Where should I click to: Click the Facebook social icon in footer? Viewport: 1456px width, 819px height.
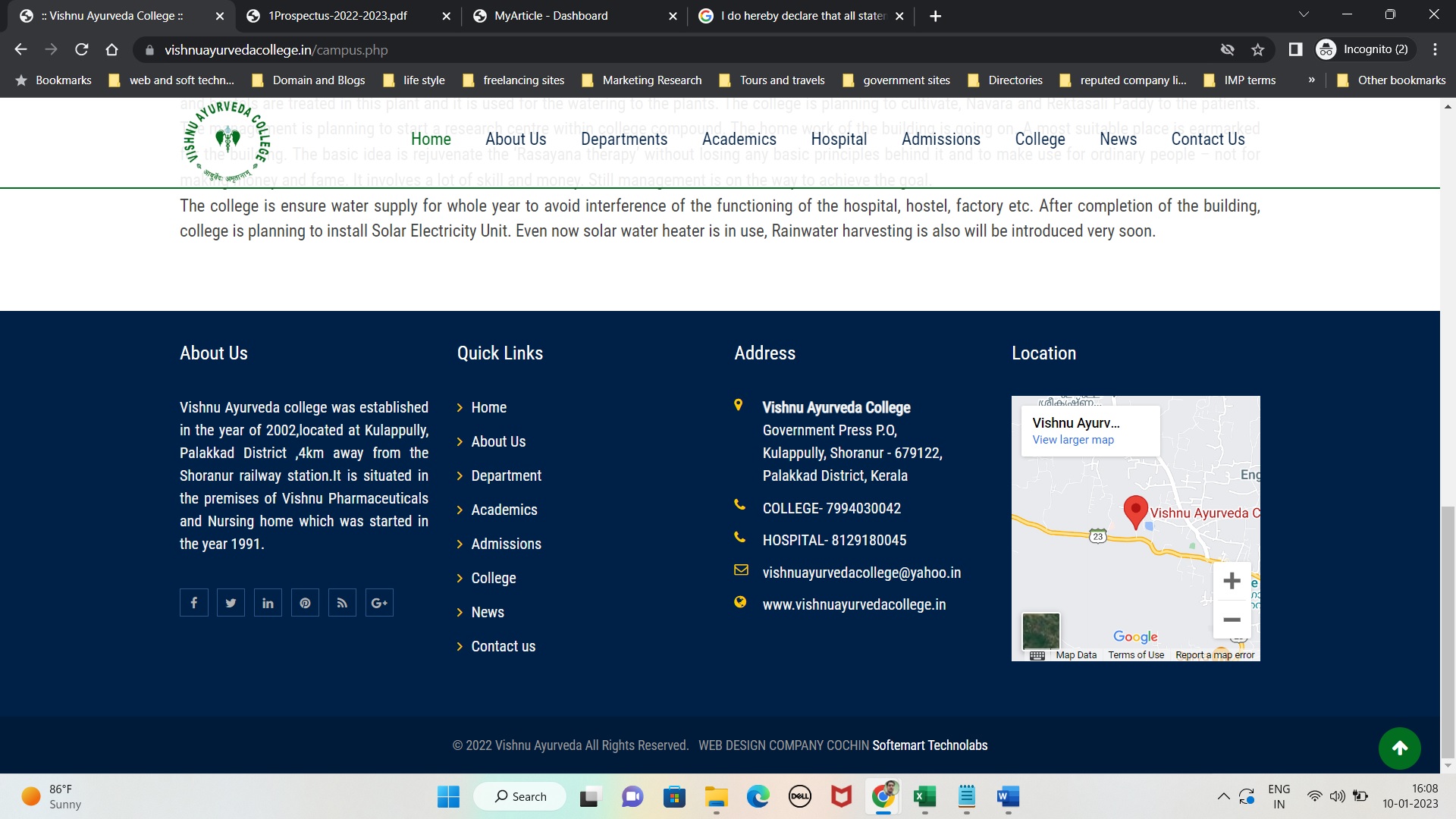pyautogui.click(x=194, y=603)
